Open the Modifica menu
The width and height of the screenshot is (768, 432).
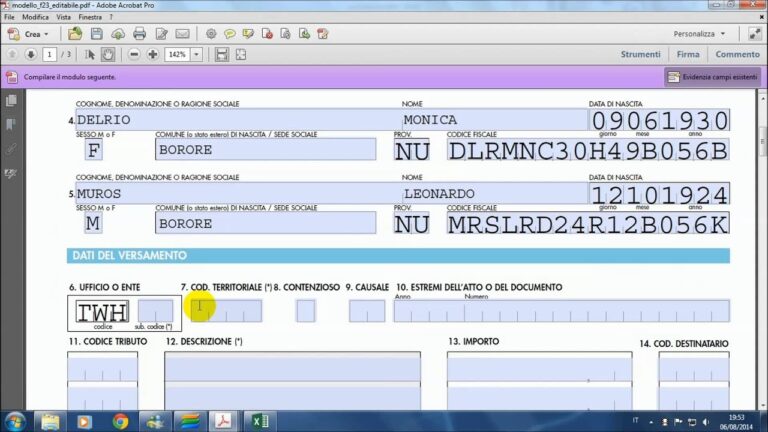(x=35, y=17)
